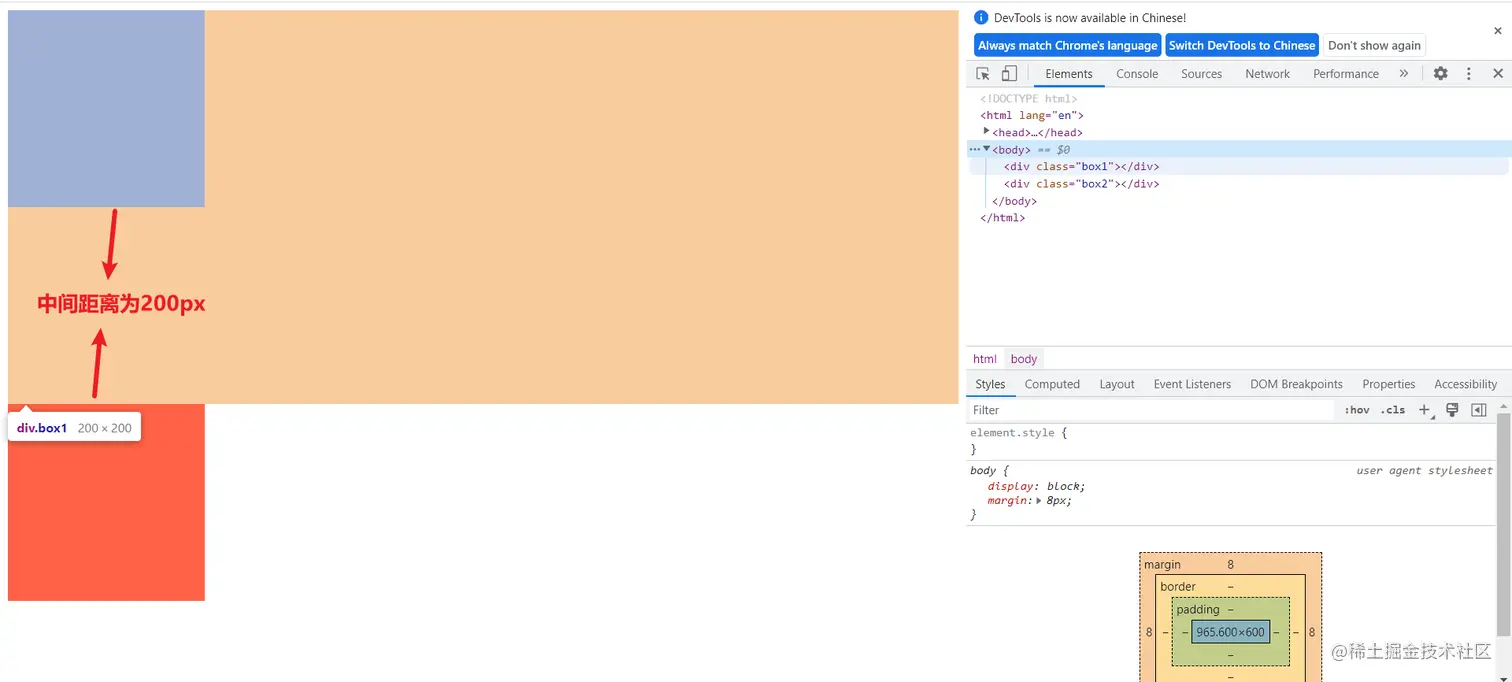Toggle the .cls class editor button

tap(1393, 410)
